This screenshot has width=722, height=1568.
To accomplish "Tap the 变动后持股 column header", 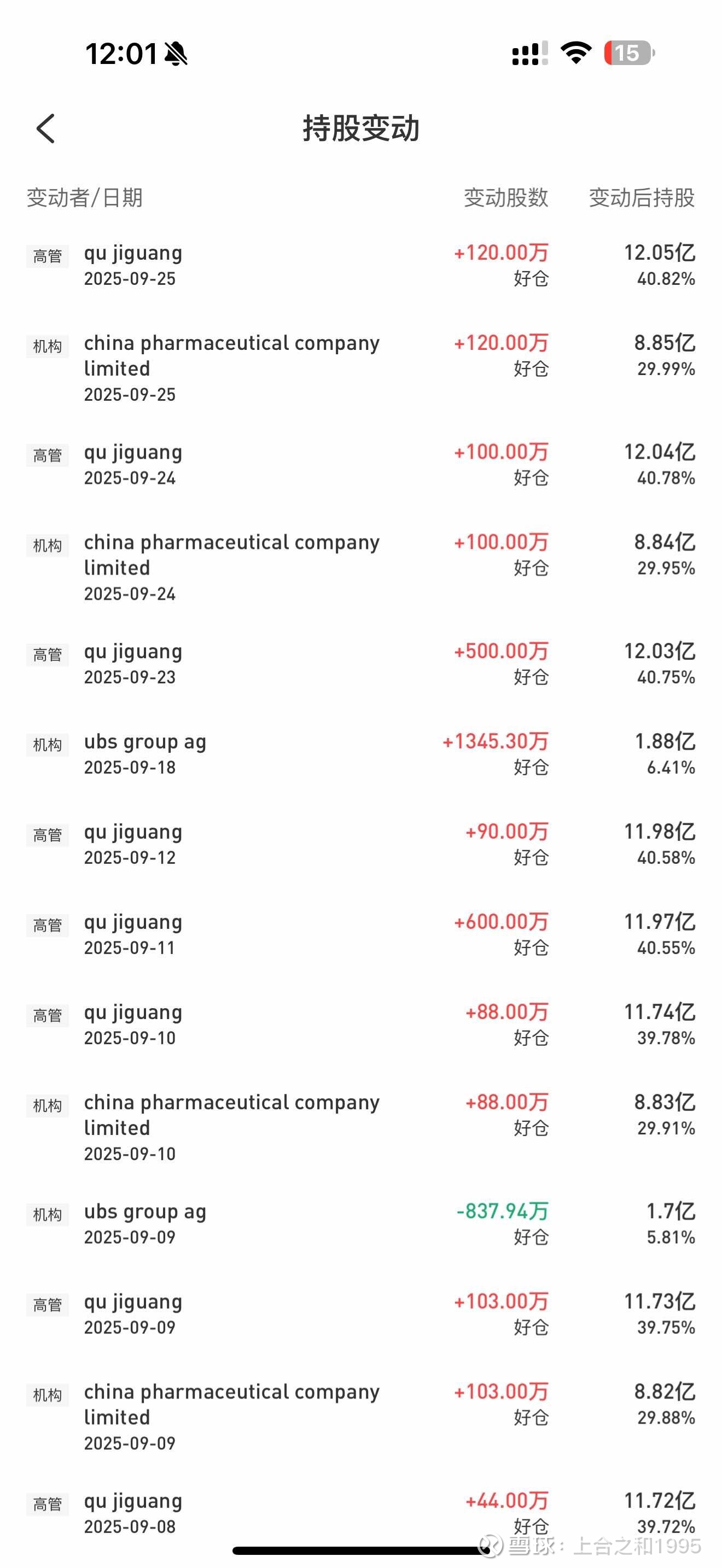I will tap(642, 198).
